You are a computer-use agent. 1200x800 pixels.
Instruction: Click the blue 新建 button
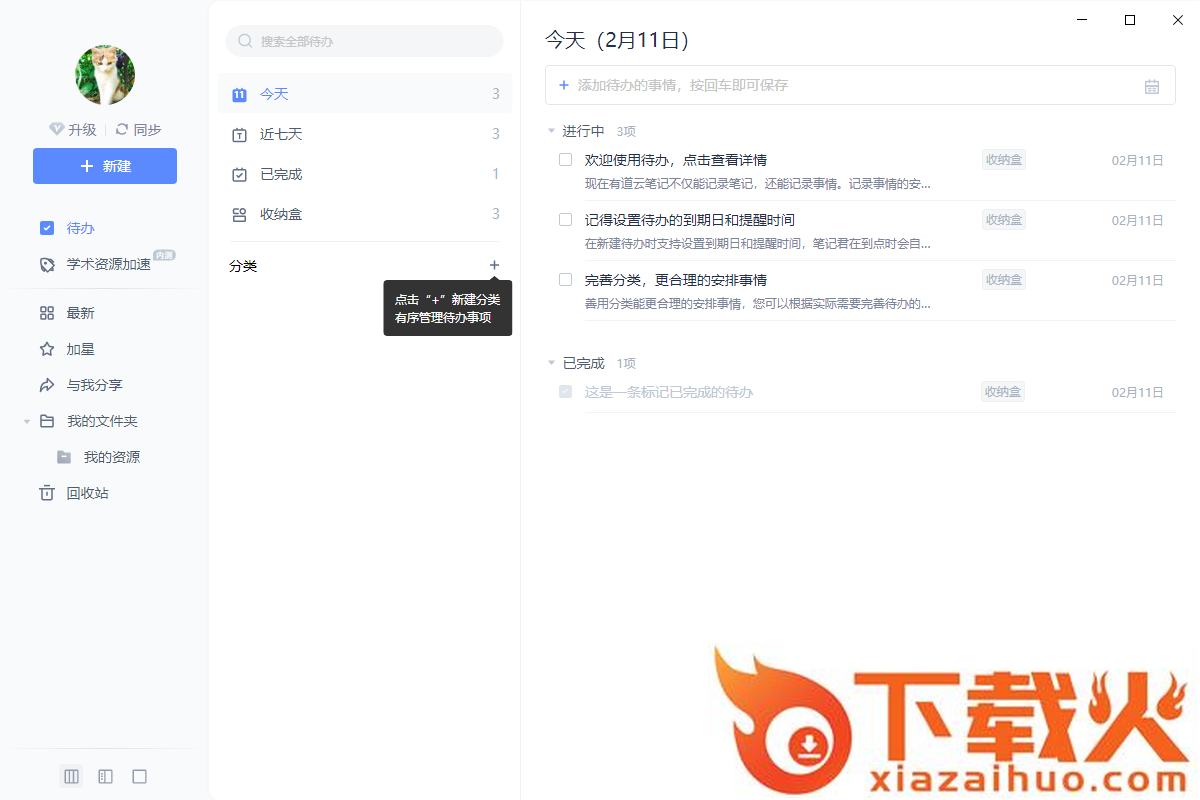[x=105, y=166]
